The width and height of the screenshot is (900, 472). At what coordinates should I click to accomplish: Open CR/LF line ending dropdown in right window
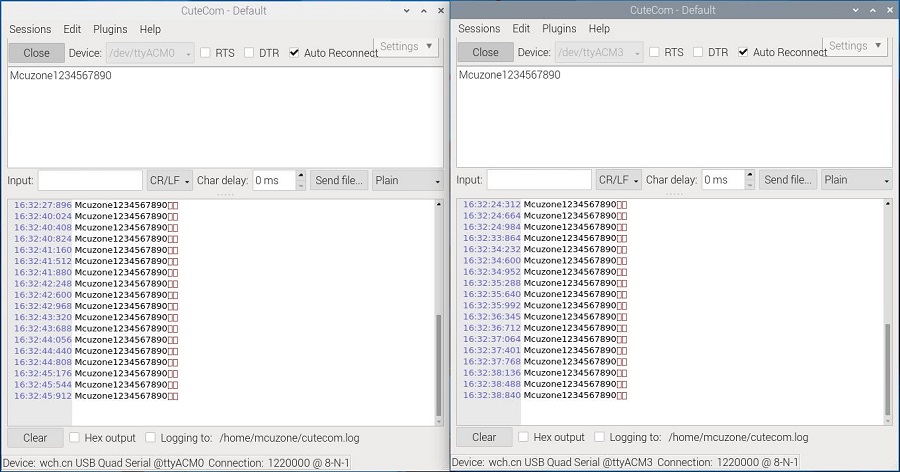click(618, 180)
